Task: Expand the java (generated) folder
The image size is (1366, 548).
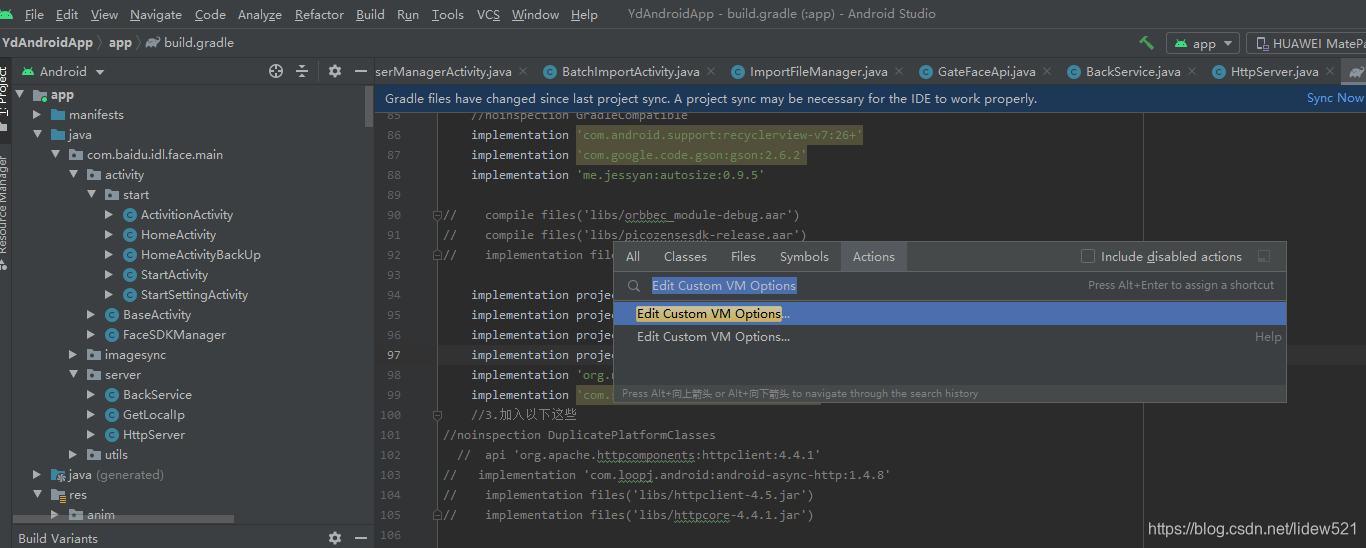Action: (37, 475)
